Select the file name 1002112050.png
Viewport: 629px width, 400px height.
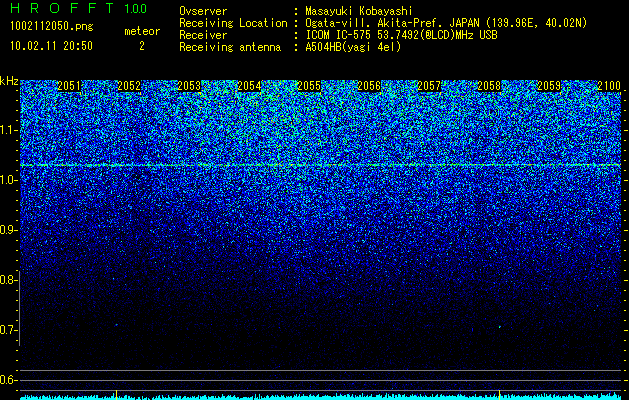click(52, 27)
